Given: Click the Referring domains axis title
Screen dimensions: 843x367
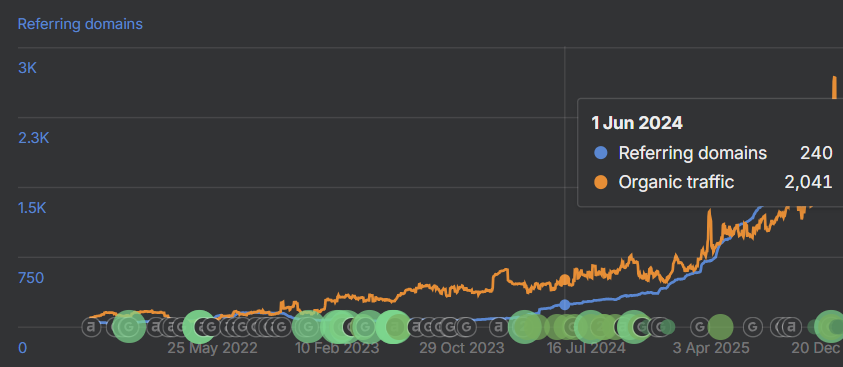Looking at the screenshot, I should pyautogui.click(x=80, y=24).
